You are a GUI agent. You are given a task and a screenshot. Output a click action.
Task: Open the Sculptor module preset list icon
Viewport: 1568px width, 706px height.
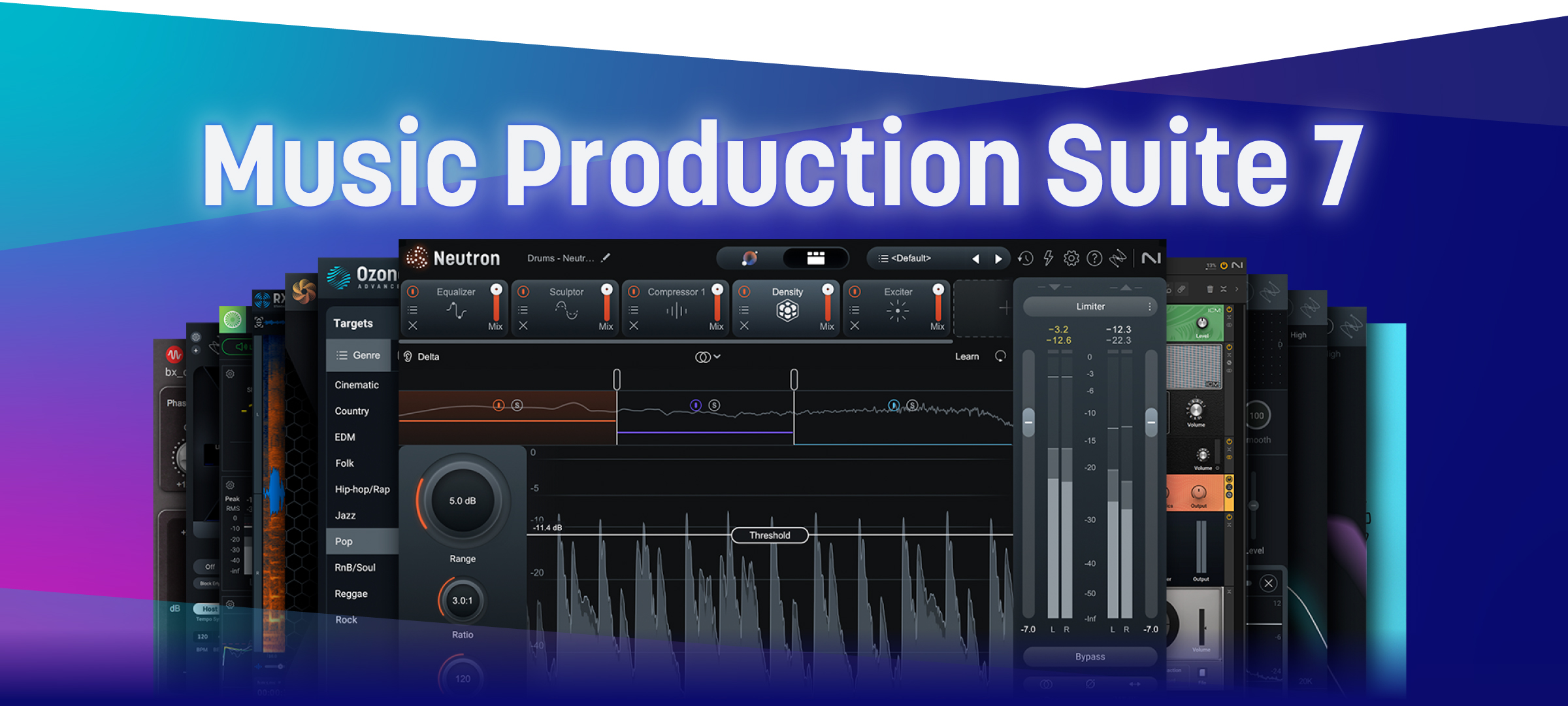(x=523, y=309)
